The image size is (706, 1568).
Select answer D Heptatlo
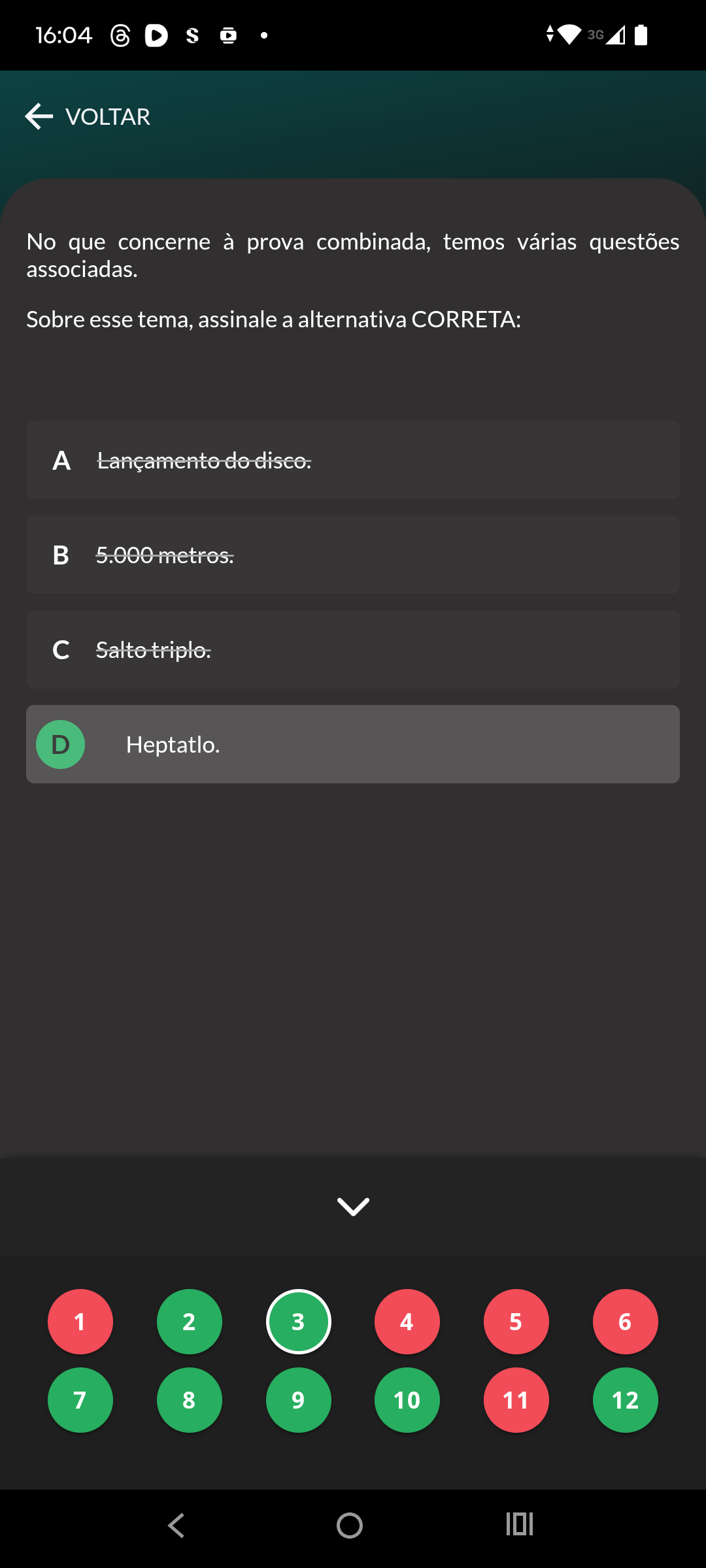353,744
